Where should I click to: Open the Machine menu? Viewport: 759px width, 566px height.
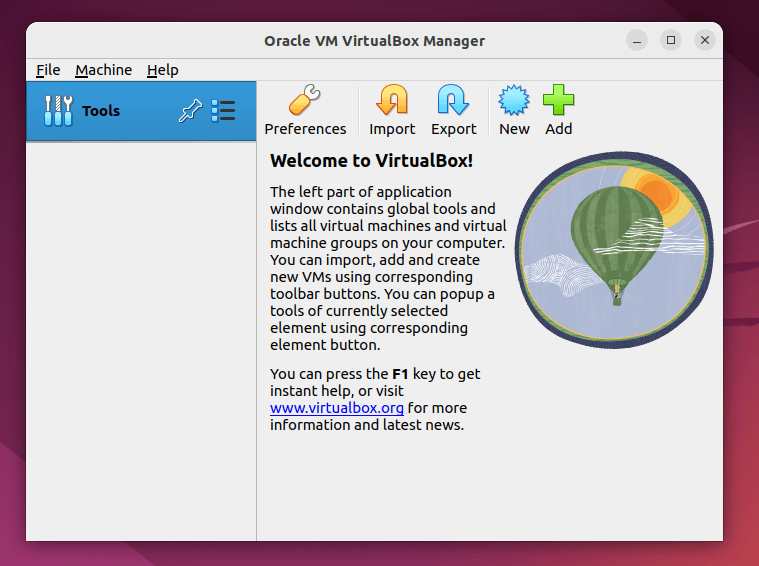click(x=104, y=70)
